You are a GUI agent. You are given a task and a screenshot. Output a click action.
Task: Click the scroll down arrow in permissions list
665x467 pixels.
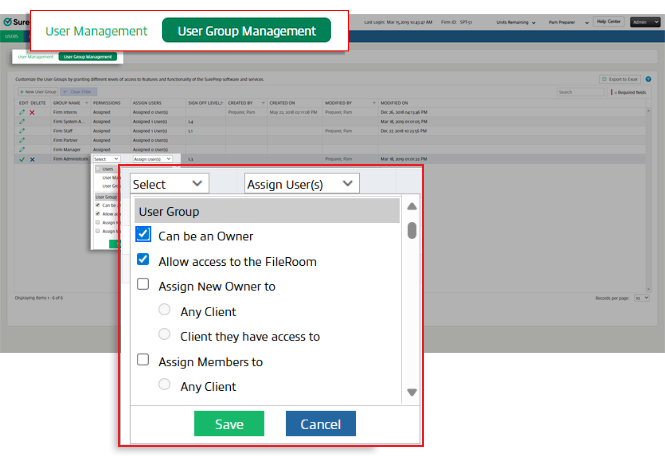tap(412, 392)
